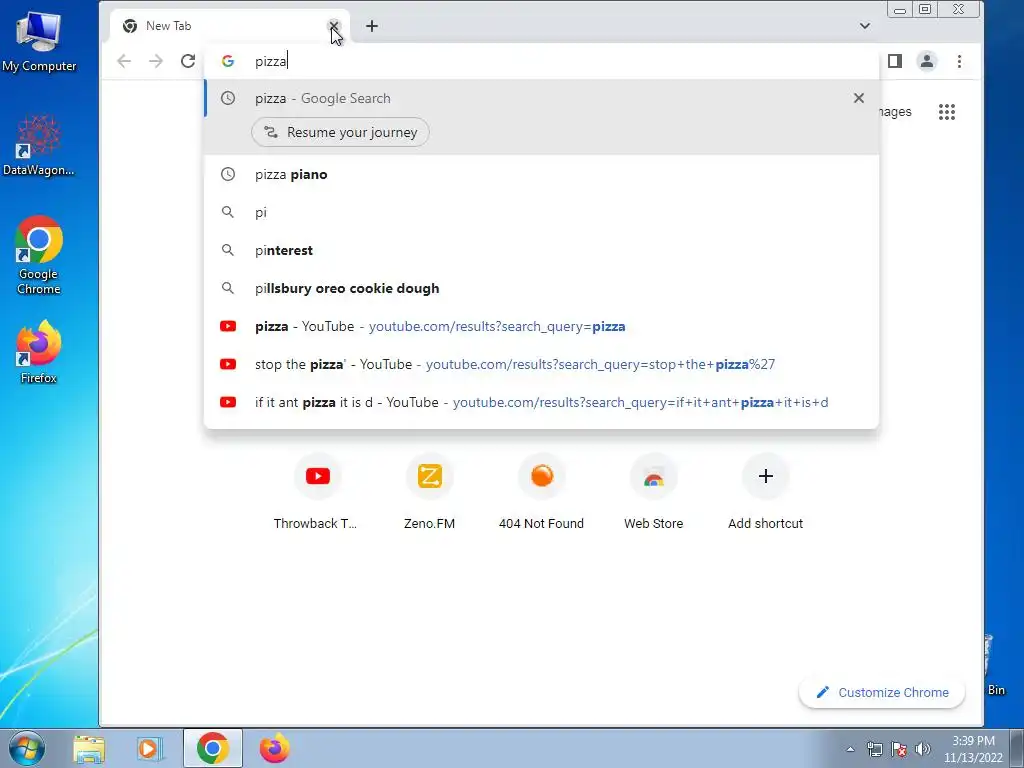Click the Action Center flag icon
1024x768 pixels.
[899, 749]
